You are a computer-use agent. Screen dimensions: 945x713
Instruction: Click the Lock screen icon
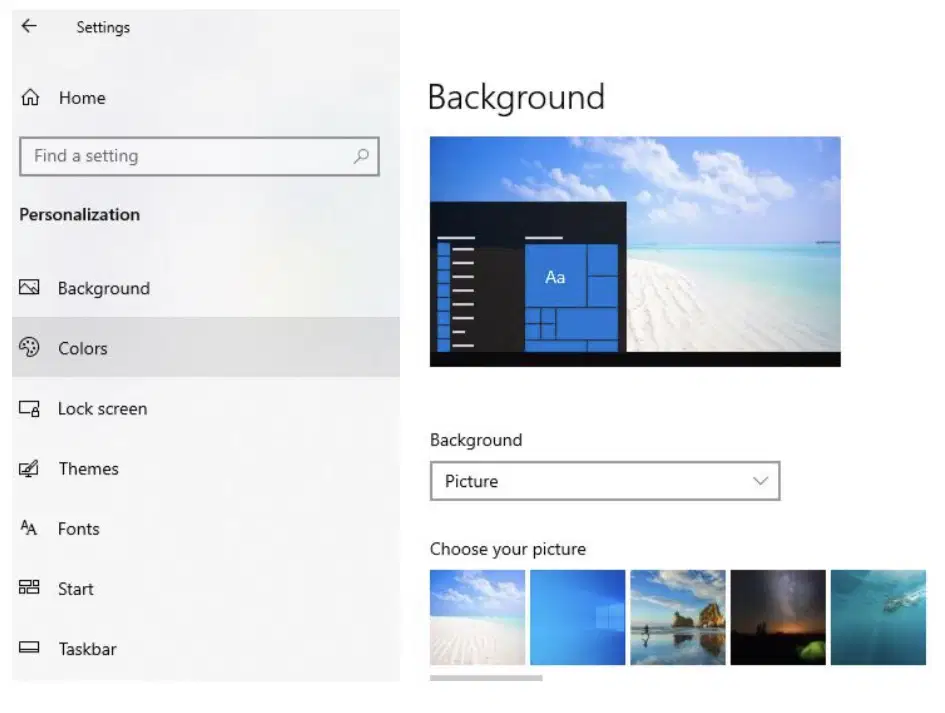click(29, 408)
